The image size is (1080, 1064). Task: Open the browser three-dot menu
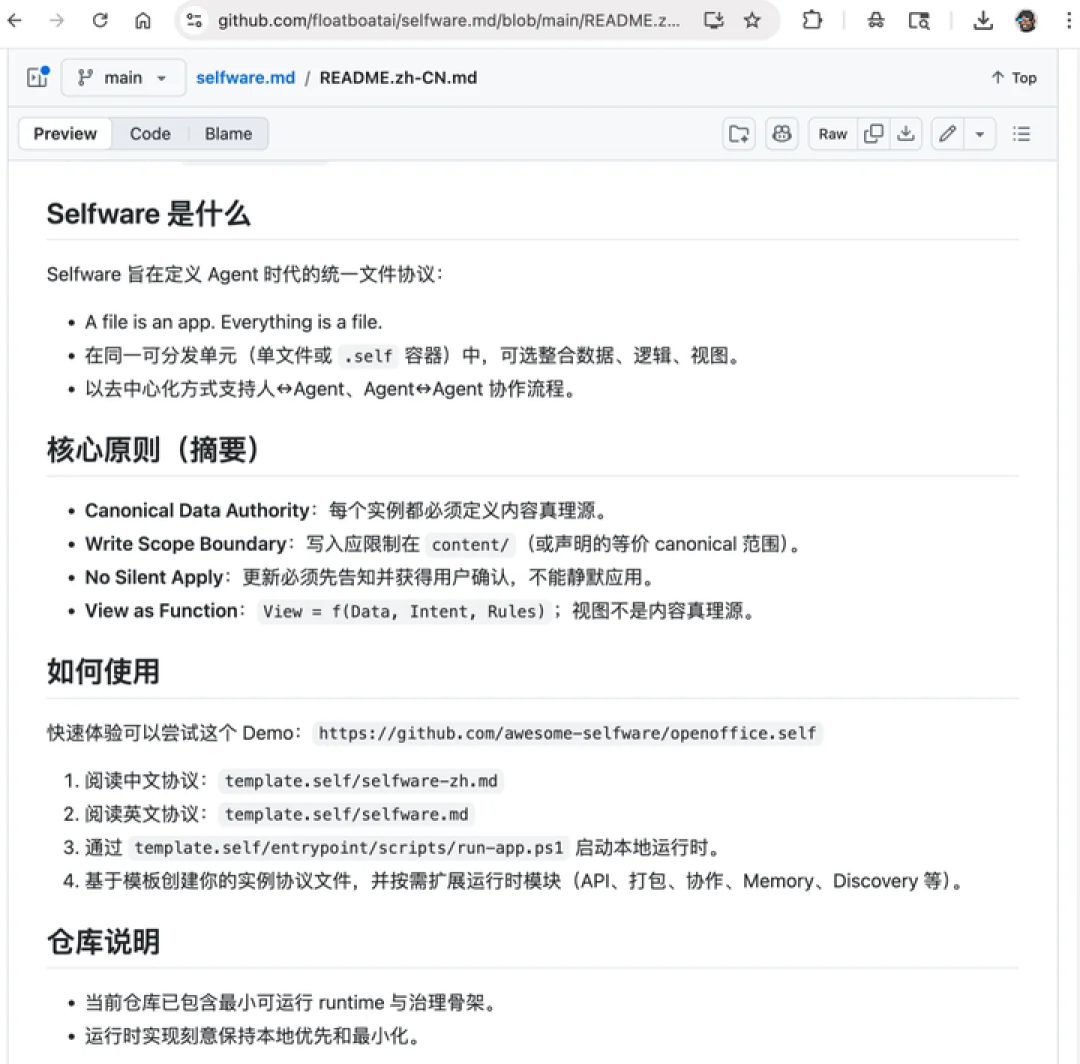tap(1068, 21)
